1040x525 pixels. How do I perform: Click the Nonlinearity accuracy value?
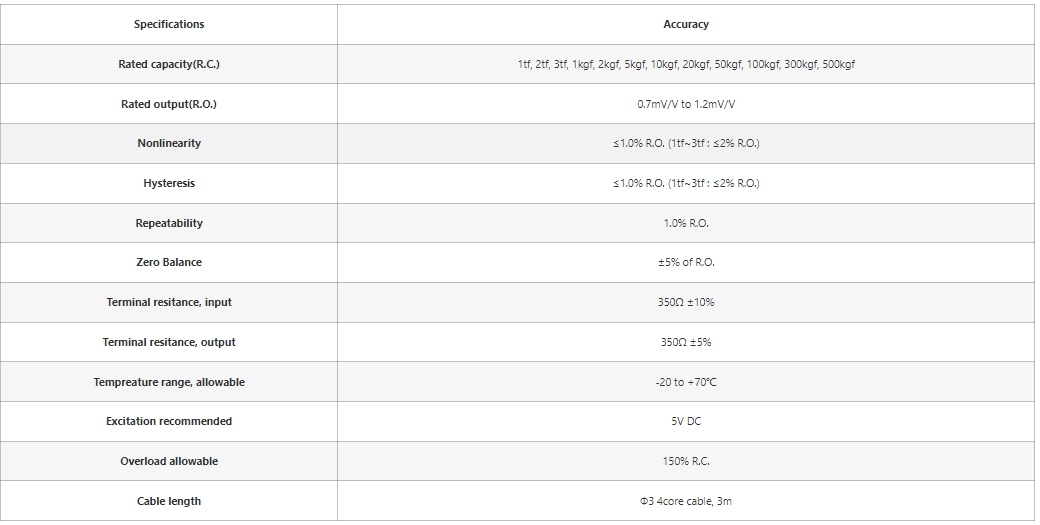pos(686,143)
